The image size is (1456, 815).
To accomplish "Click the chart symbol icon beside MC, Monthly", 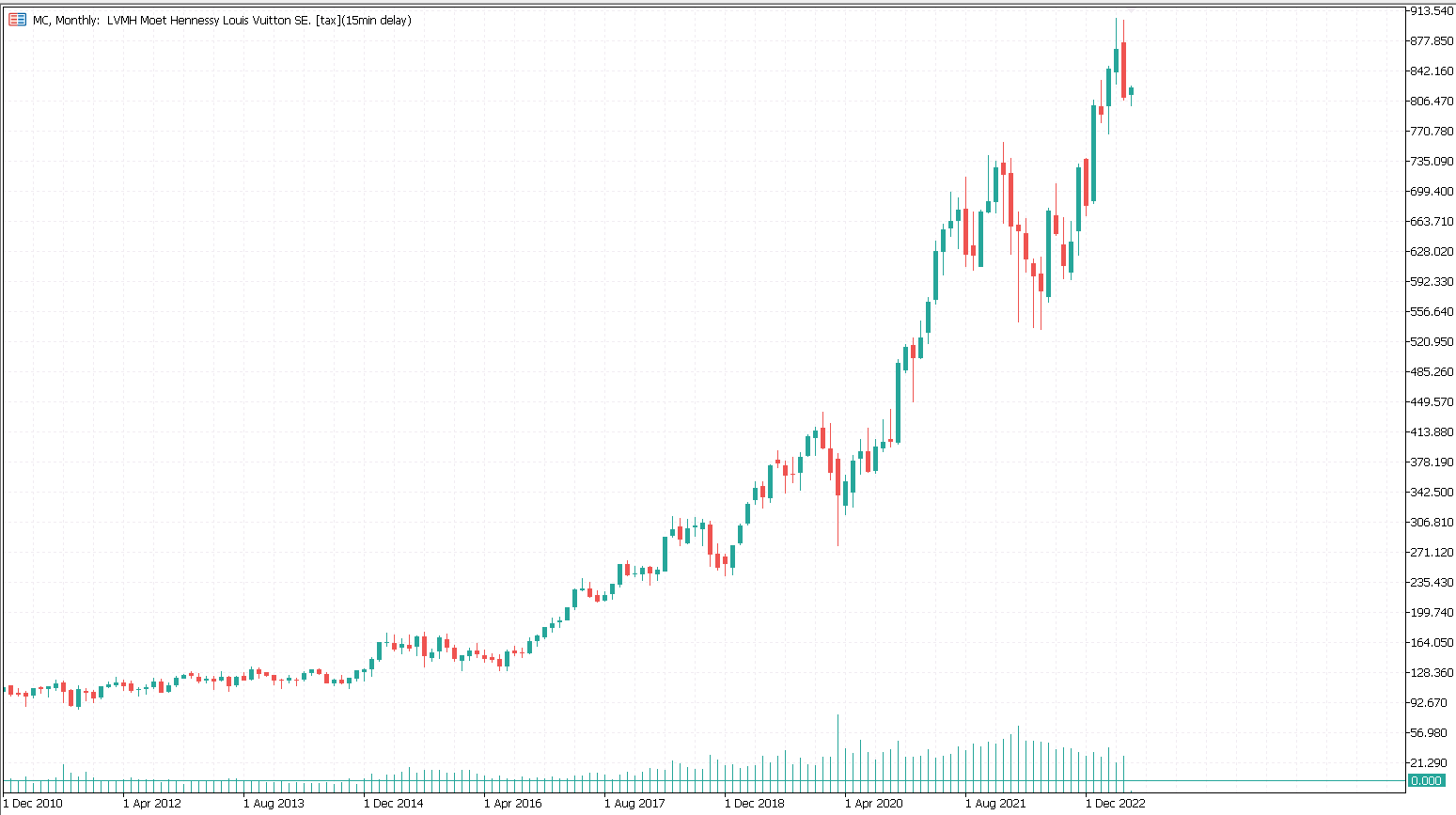I will click(x=17, y=20).
